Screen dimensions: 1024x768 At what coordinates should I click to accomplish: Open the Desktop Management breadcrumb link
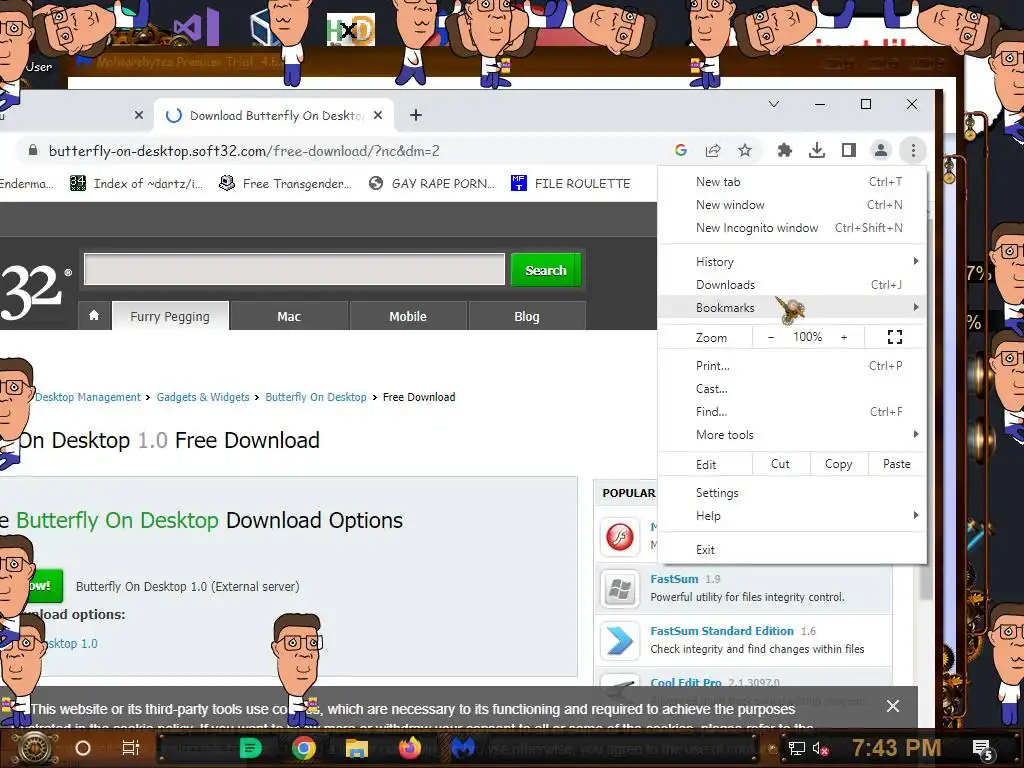[x=88, y=397]
